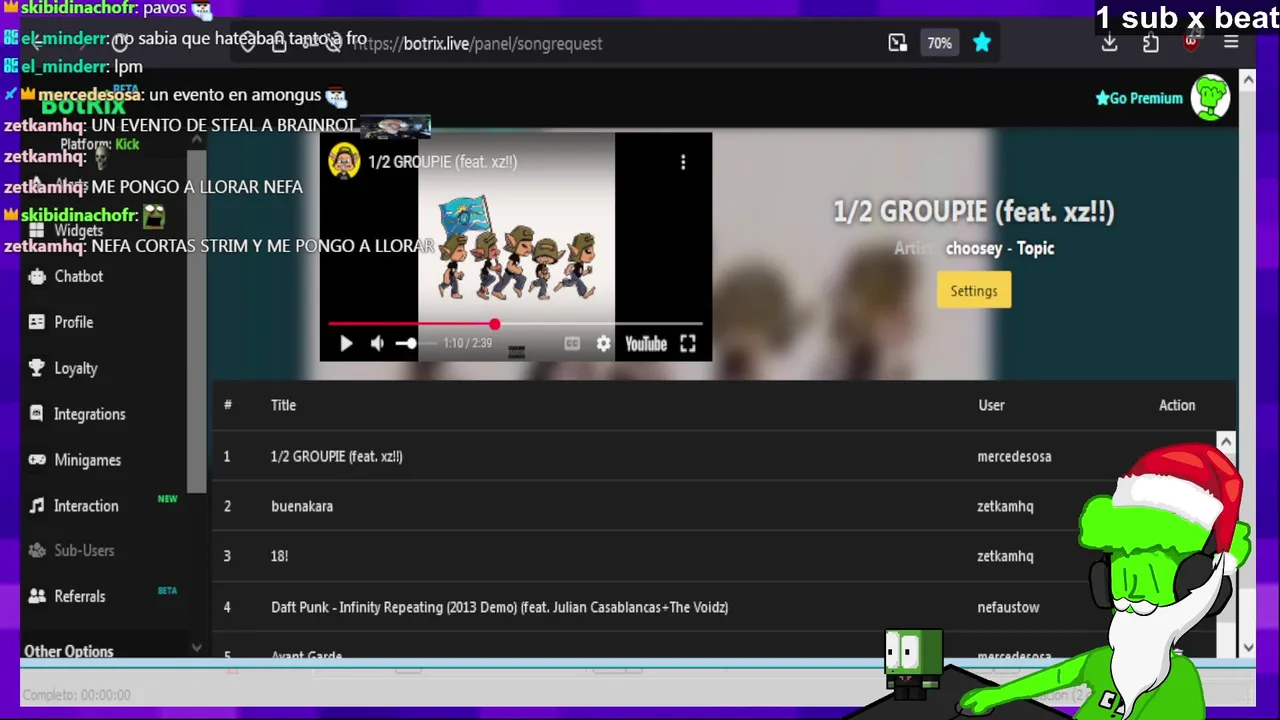Click the Chatbot robot icon

click(x=37, y=277)
